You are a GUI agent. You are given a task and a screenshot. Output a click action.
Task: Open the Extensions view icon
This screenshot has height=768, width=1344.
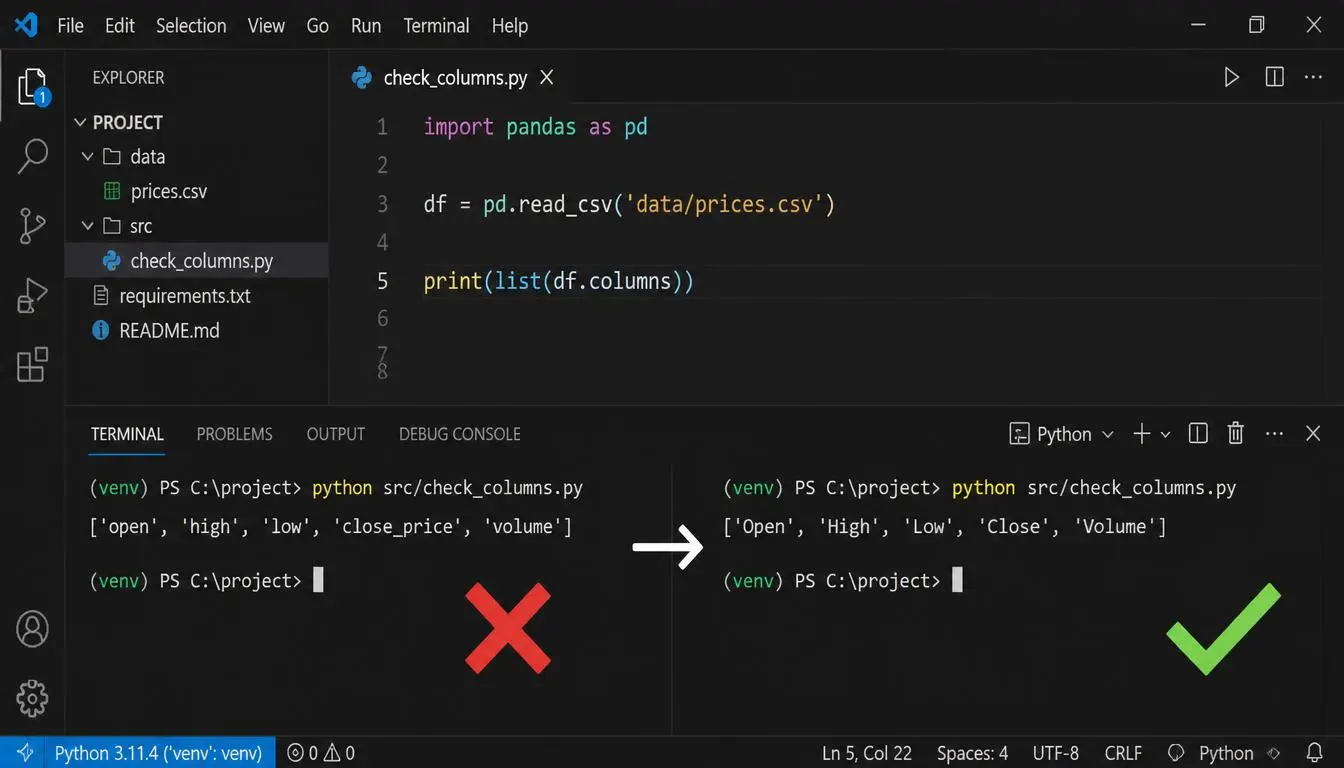point(33,365)
